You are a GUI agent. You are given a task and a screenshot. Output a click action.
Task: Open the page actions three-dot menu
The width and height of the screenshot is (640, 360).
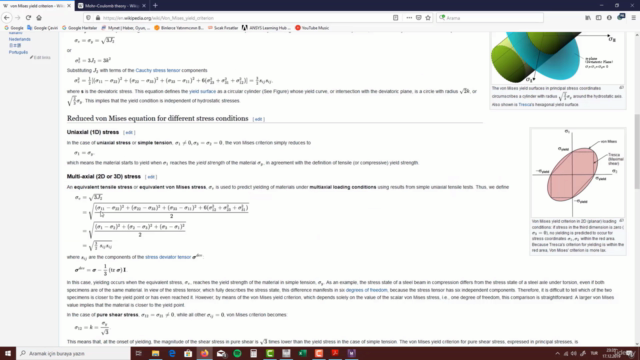click(x=409, y=18)
